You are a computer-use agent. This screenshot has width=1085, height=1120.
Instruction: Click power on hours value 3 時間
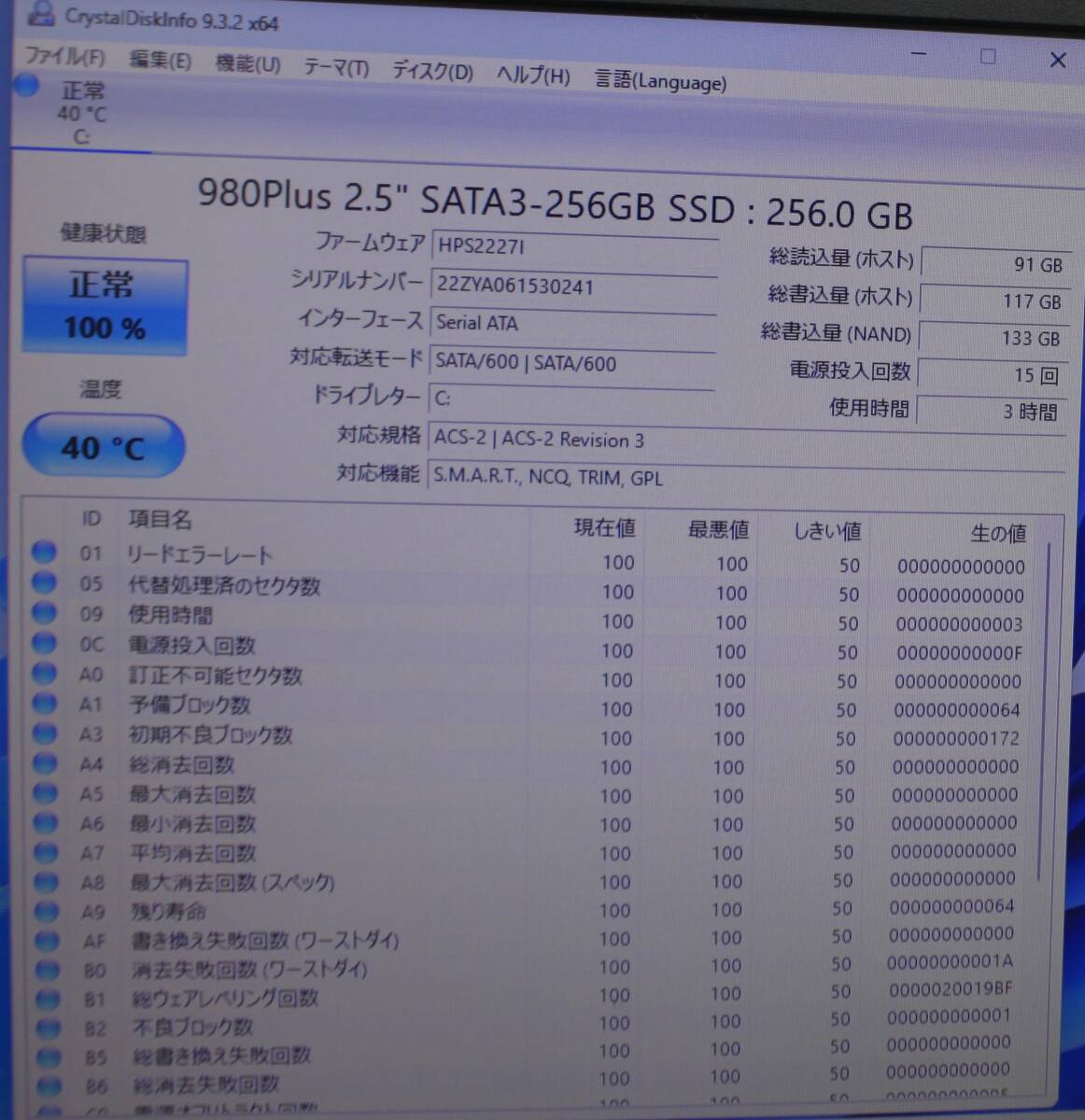click(x=990, y=411)
